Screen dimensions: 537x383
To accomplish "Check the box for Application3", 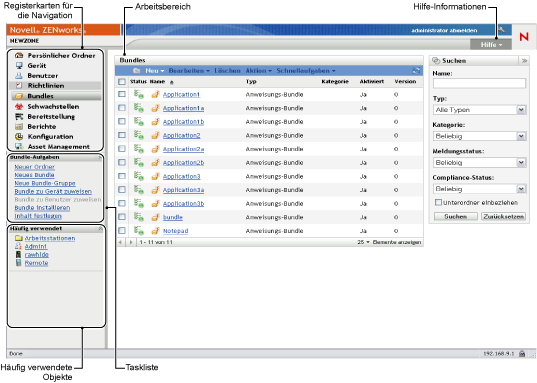I will coord(122,176).
